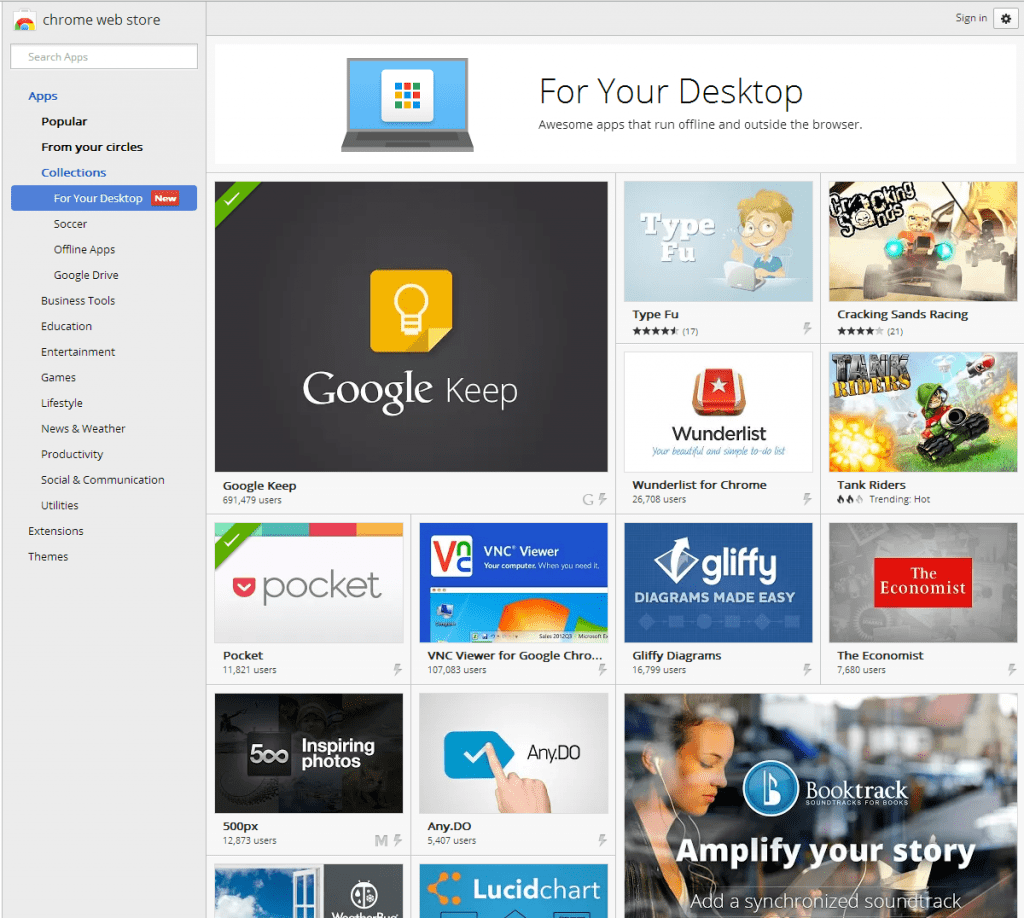Viewport: 1024px width, 918px height.
Task: Click the Chrome Web Store logo icon
Action: [24, 19]
